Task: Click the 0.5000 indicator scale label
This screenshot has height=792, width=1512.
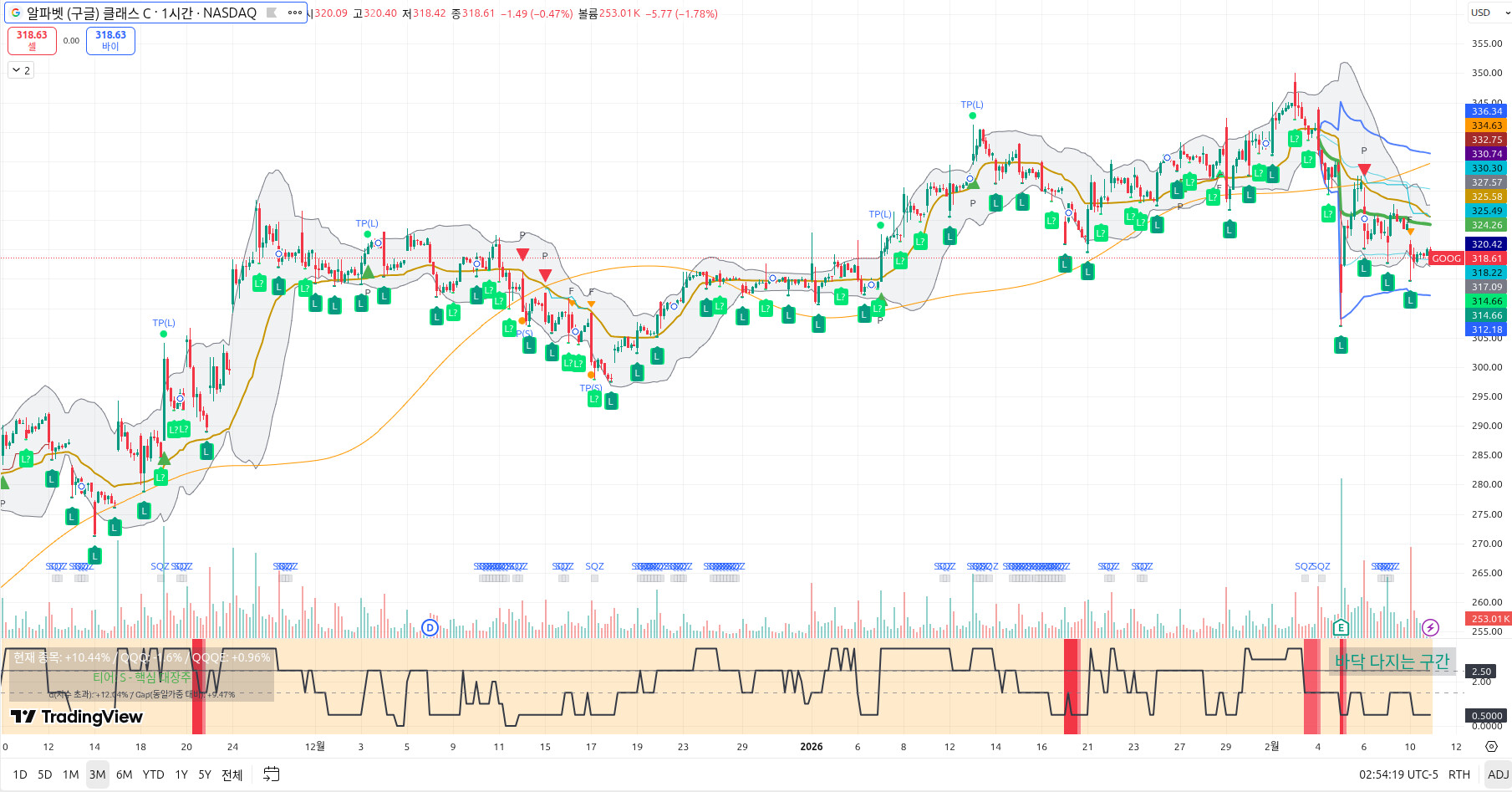Action: pyautogui.click(x=1486, y=716)
